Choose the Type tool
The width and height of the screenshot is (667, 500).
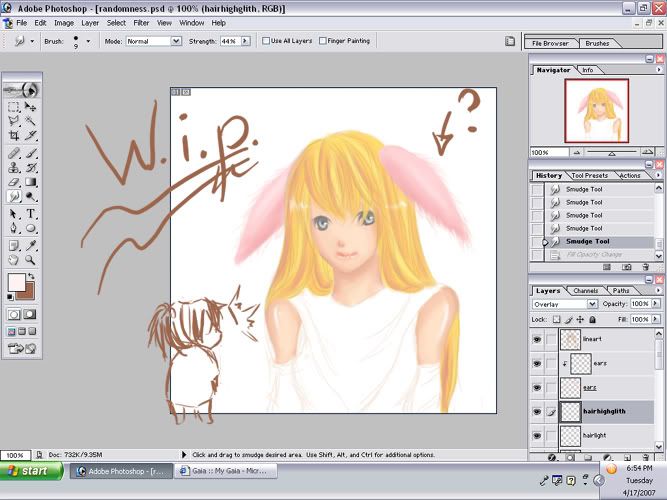[31, 213]
